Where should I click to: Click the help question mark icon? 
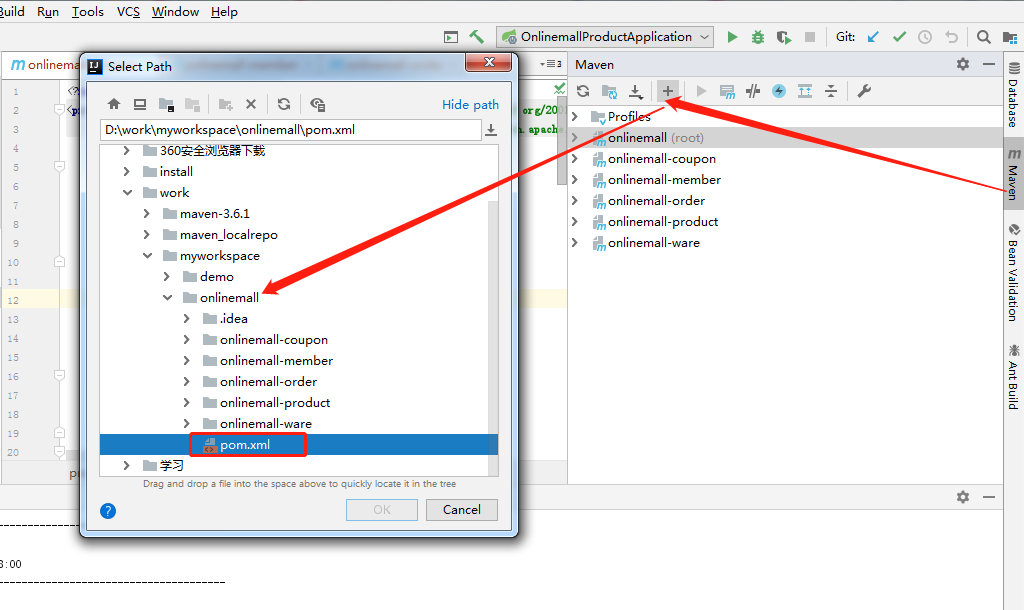108,511
